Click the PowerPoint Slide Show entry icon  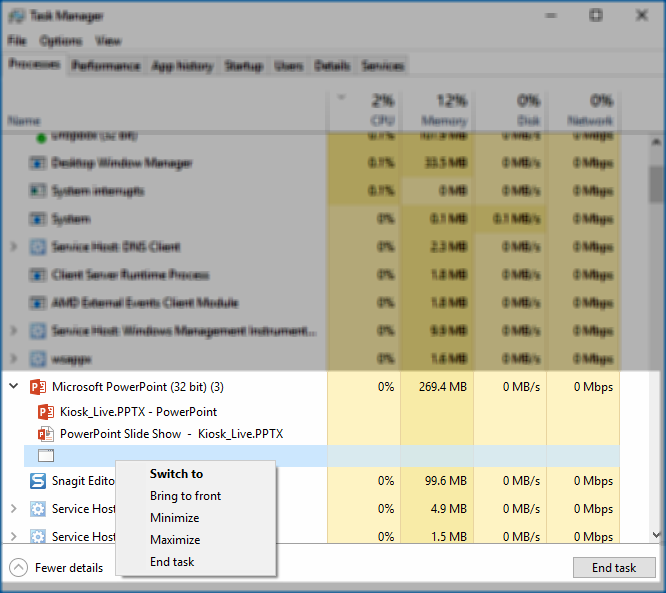click(x=46, y=434)
